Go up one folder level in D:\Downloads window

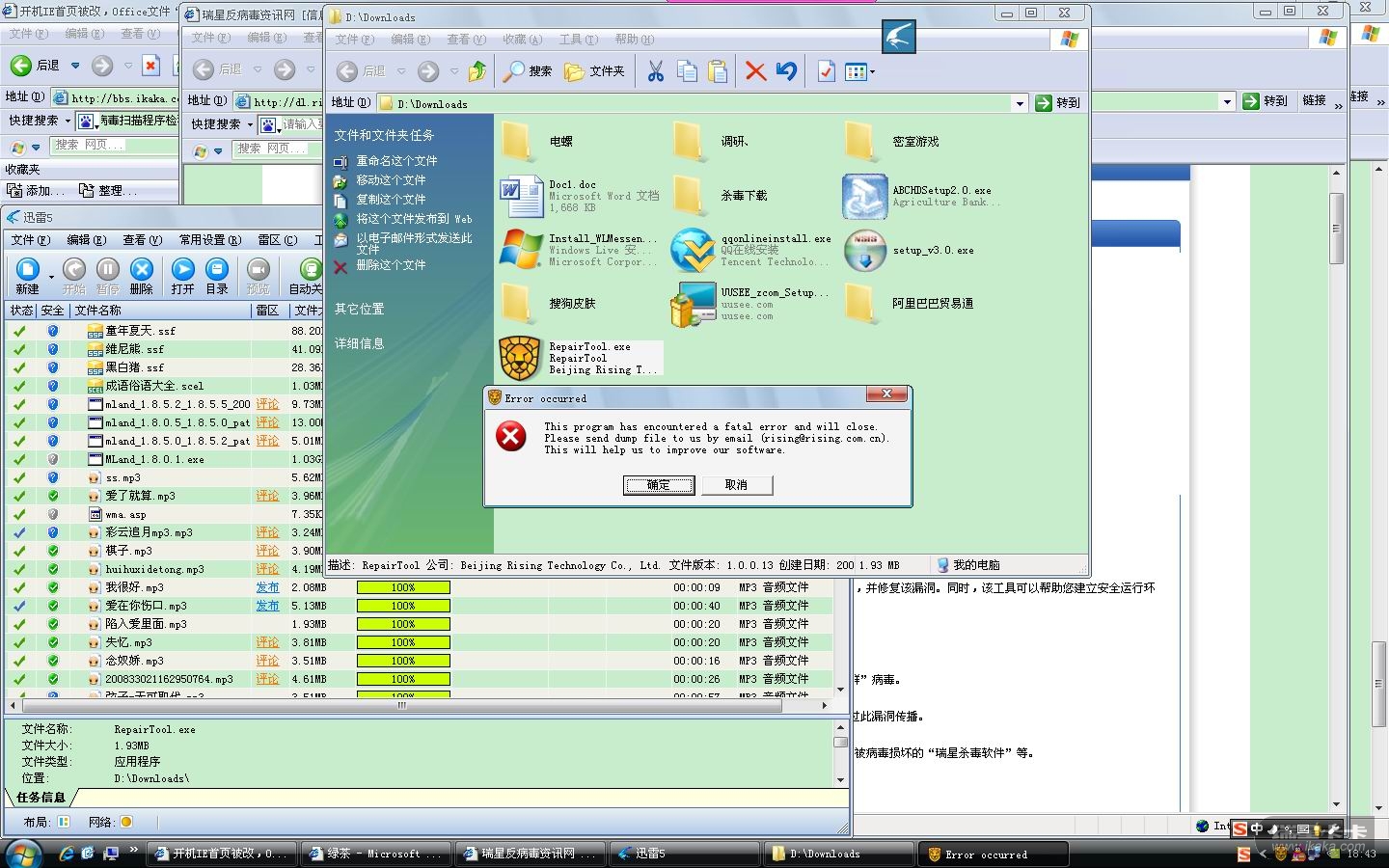(x=477, y=71)
